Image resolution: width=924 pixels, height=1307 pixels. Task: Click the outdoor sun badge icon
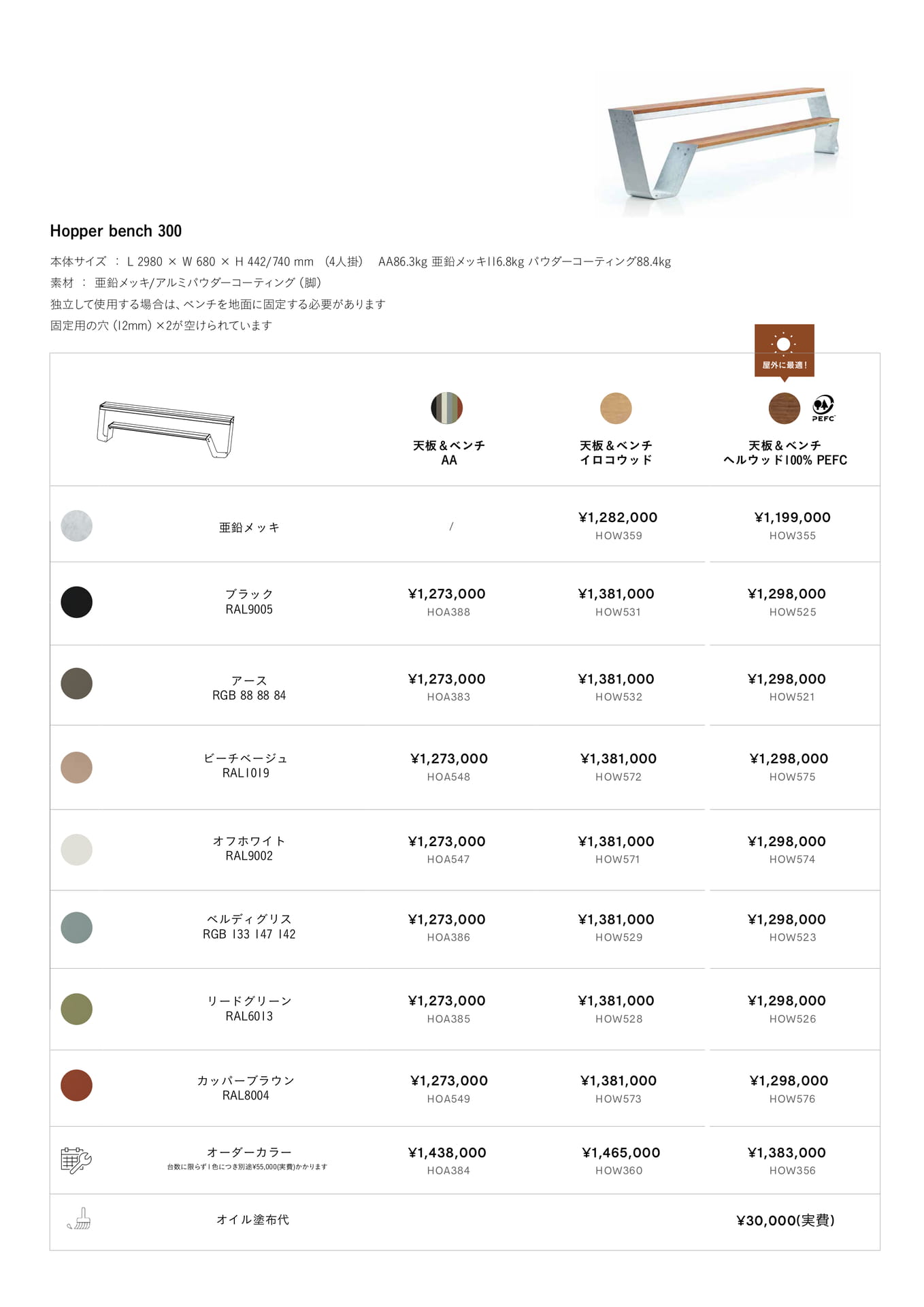(784, 351)
